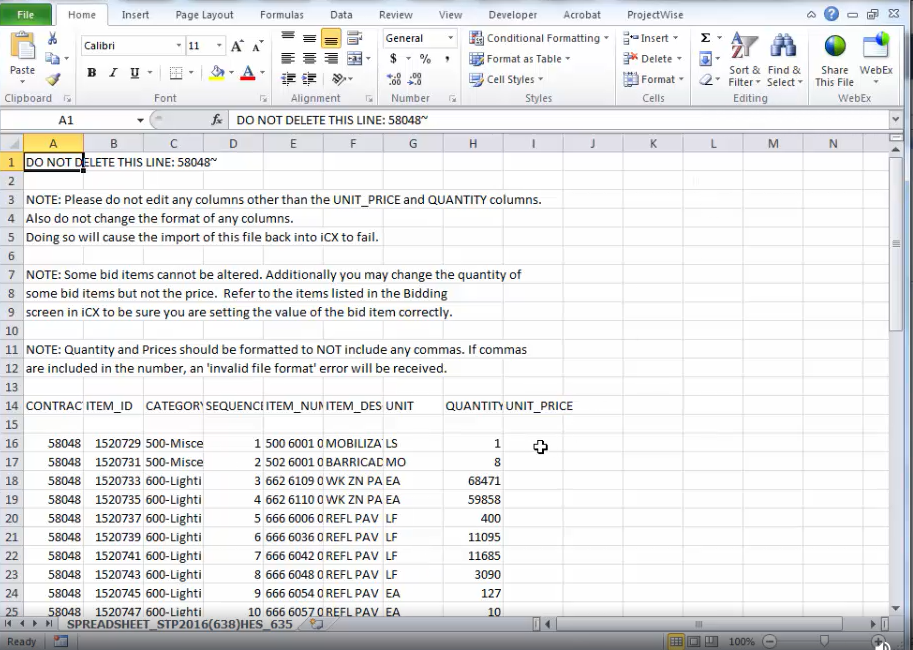Image resolution: width=913 pixels, height=650 pixels.
Task: Switch to Page Layout view
Action: pos(693,641)
